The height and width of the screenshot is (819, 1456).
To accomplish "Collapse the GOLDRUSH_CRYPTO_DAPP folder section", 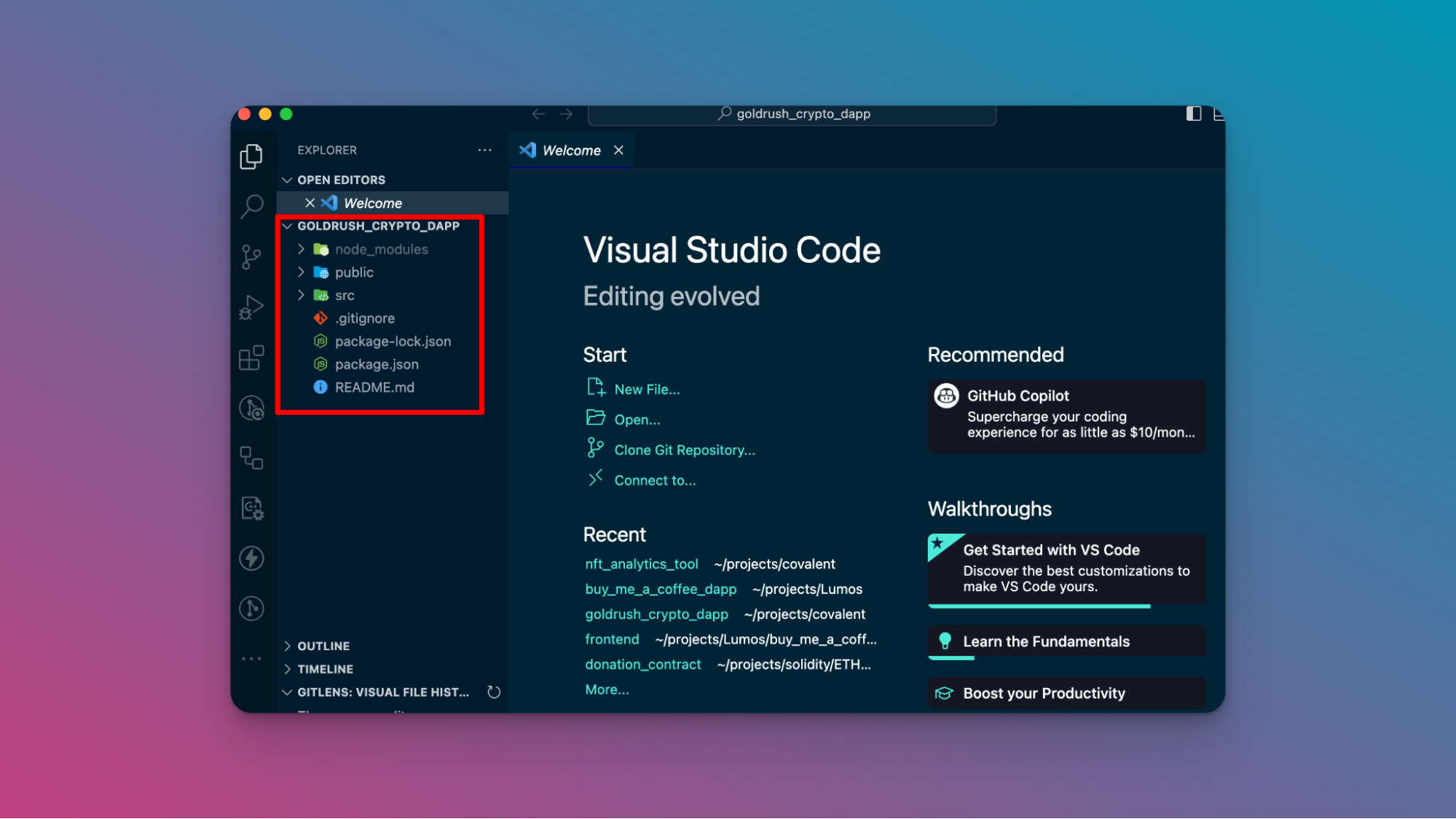I will pyautogui.click(x=287, y=226).
